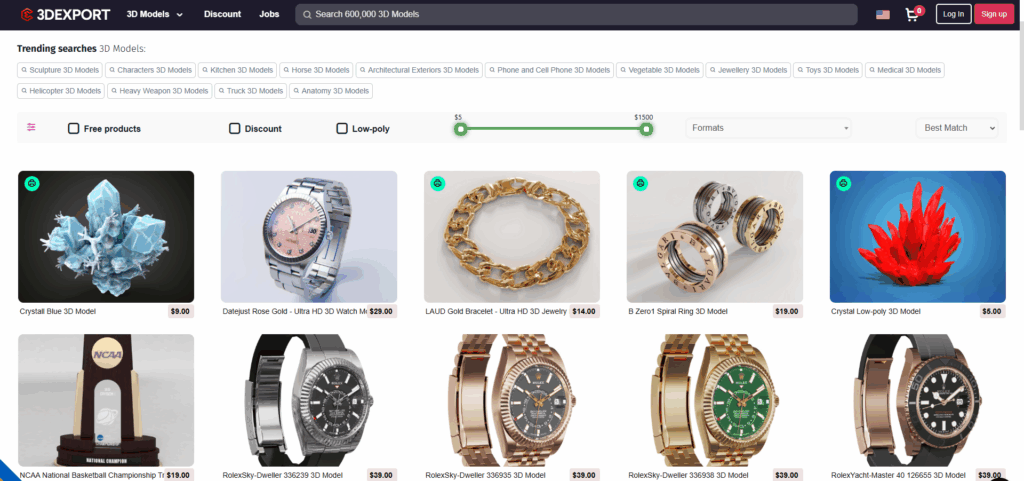Open the shopping cart icon
The width and height of the screenshot is (1024, 481).
pos(911,15)
